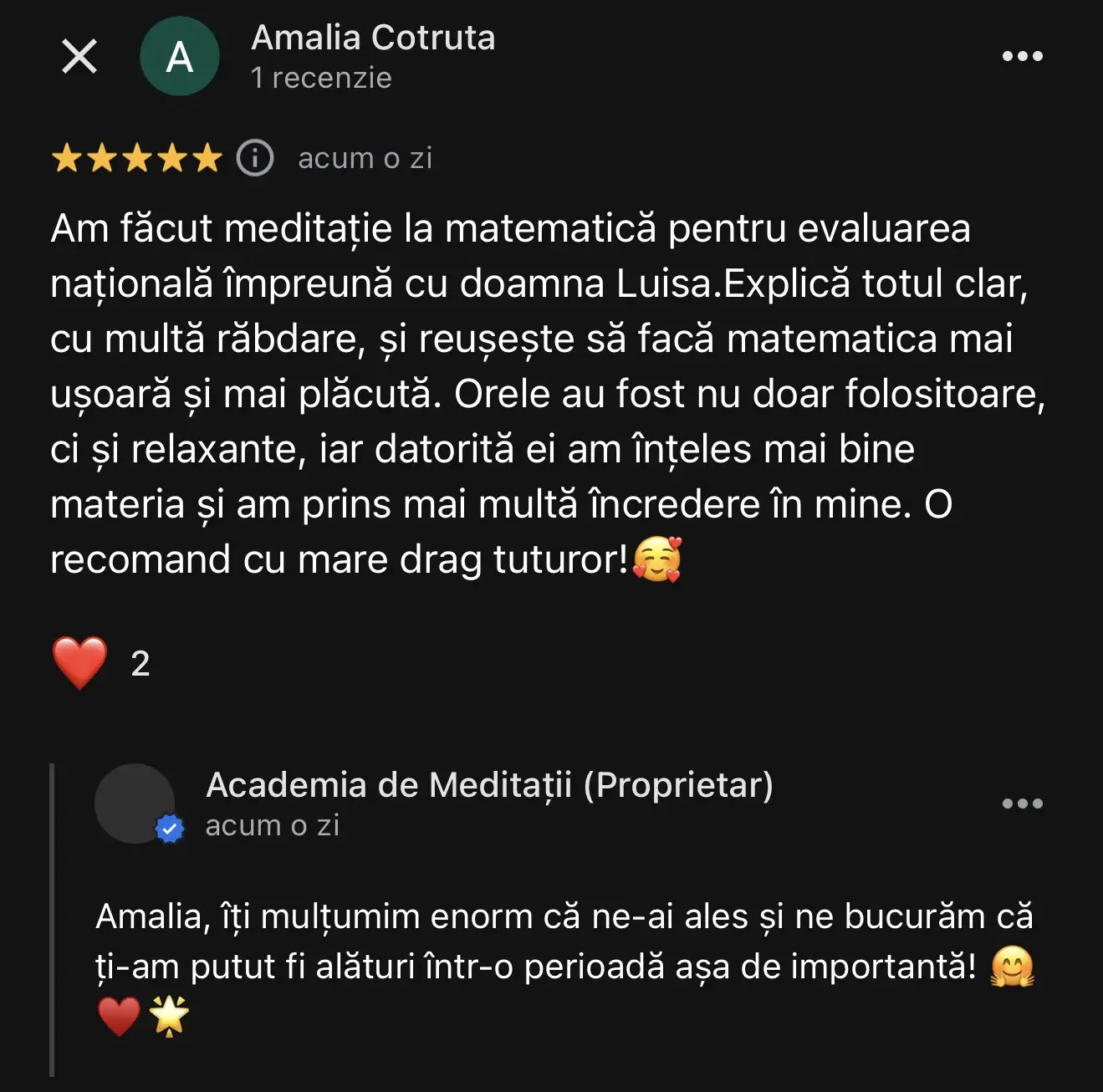This screenshot has width=1103, height=1092.
Task: Click the "1 recenzie" label
Action: tap(321, 78)
